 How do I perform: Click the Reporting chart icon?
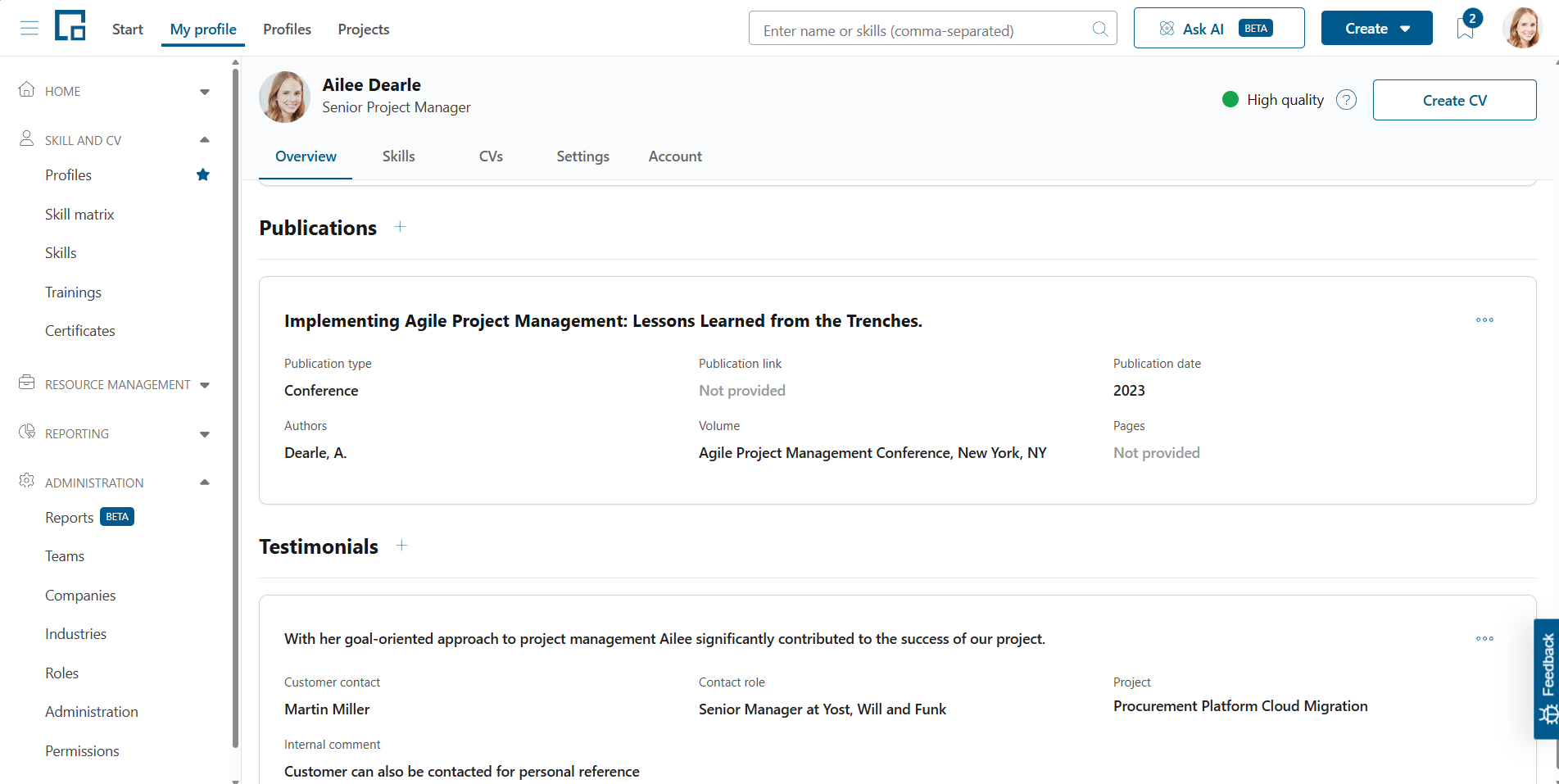27,432
